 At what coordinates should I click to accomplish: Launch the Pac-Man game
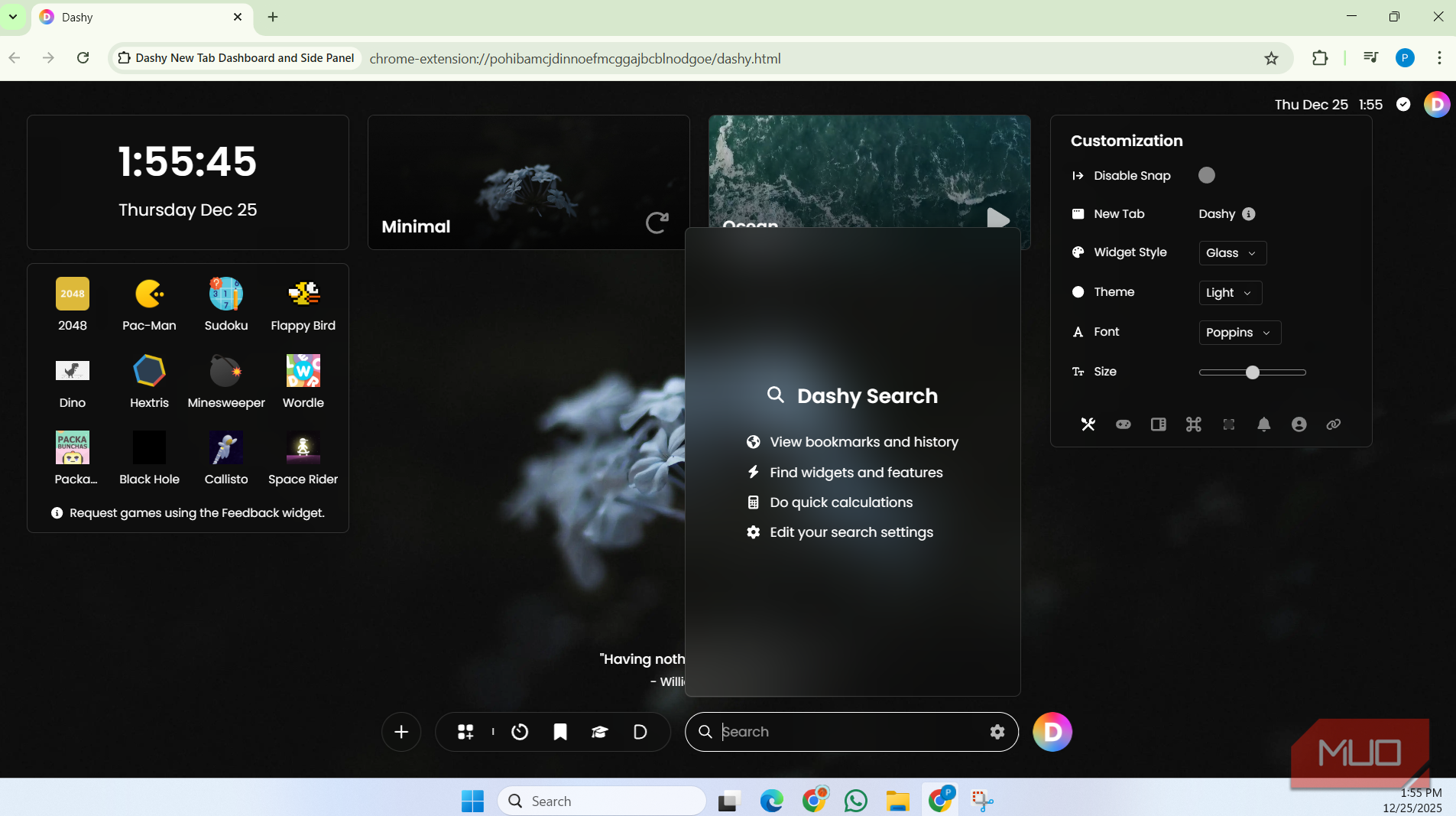(149, 304)
